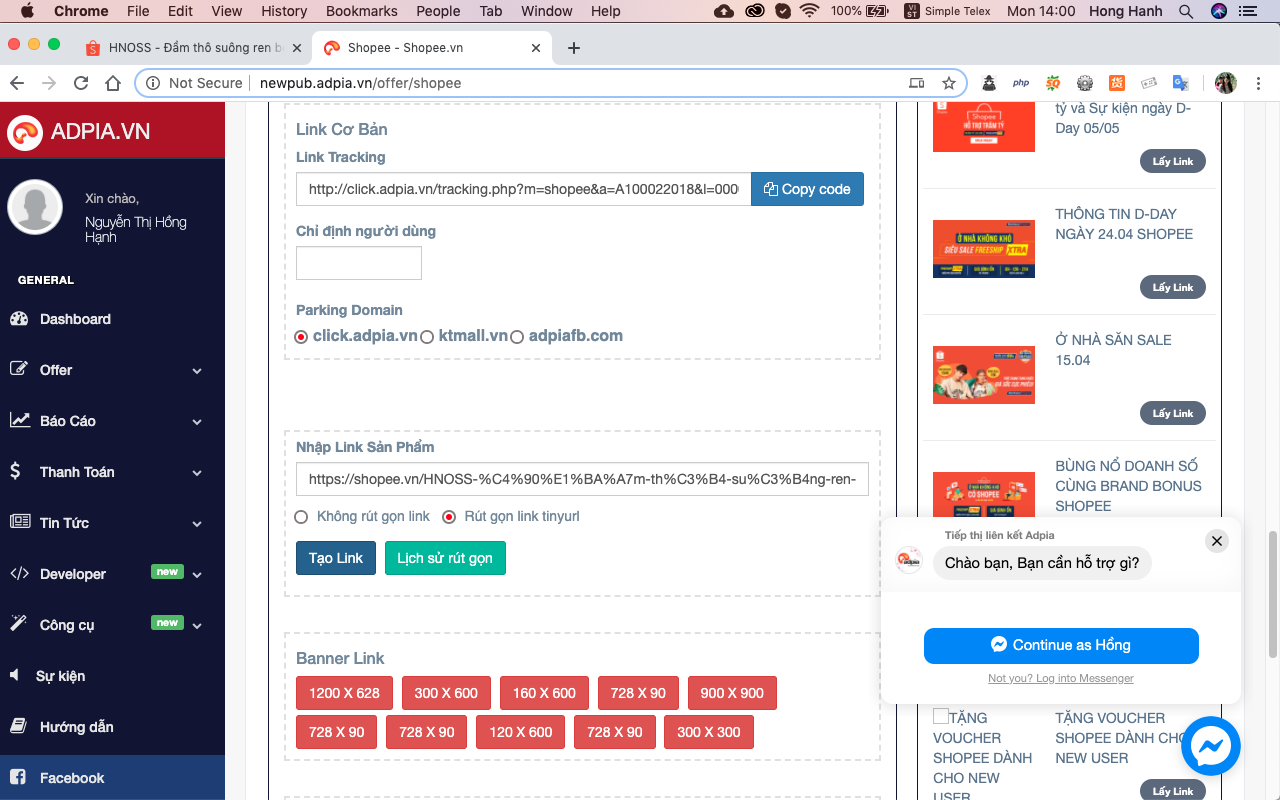Select the 300 X 300 banner

[709, 732]
